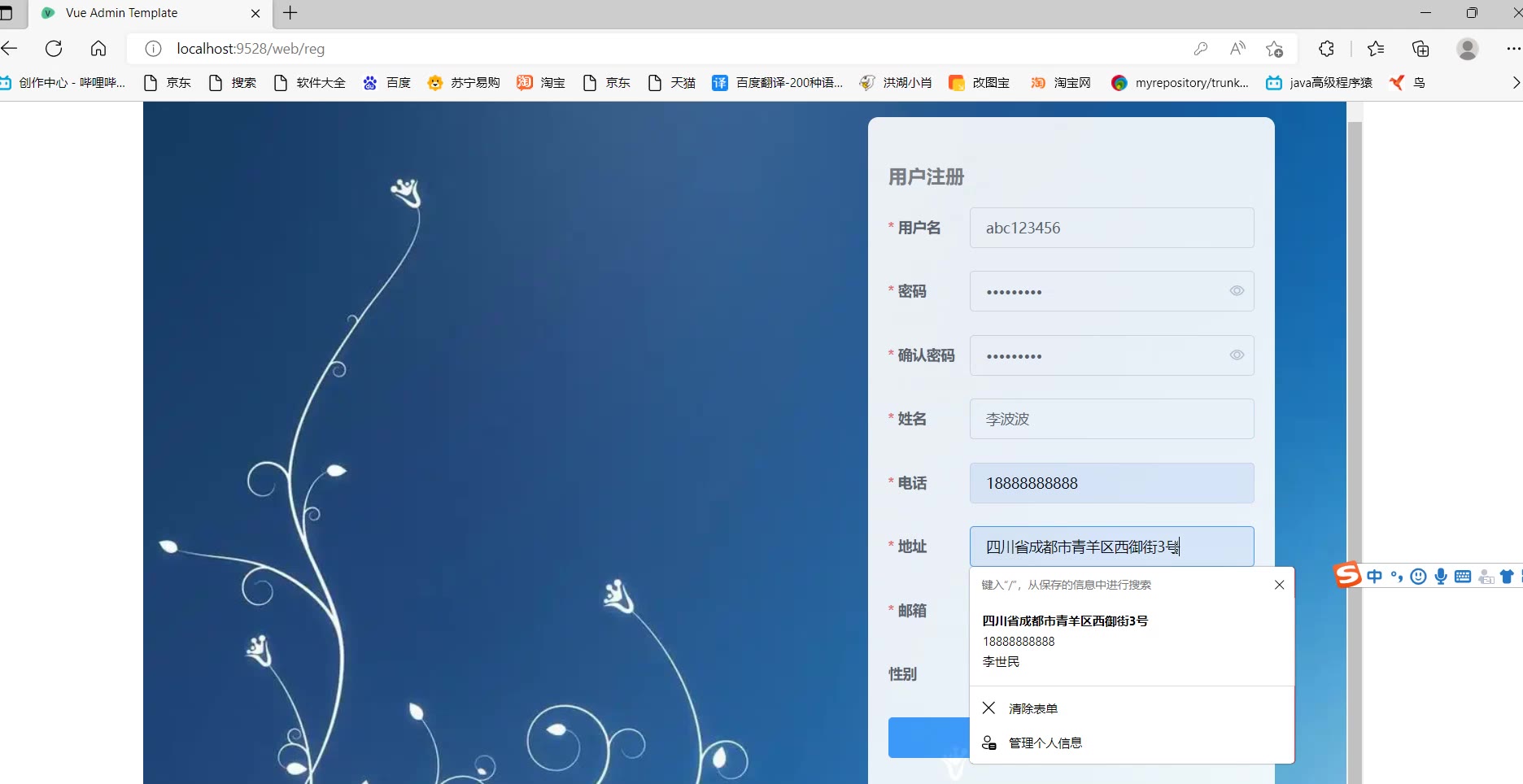
Task: Show the 密码 field contents
Action: pos(1237,291)
